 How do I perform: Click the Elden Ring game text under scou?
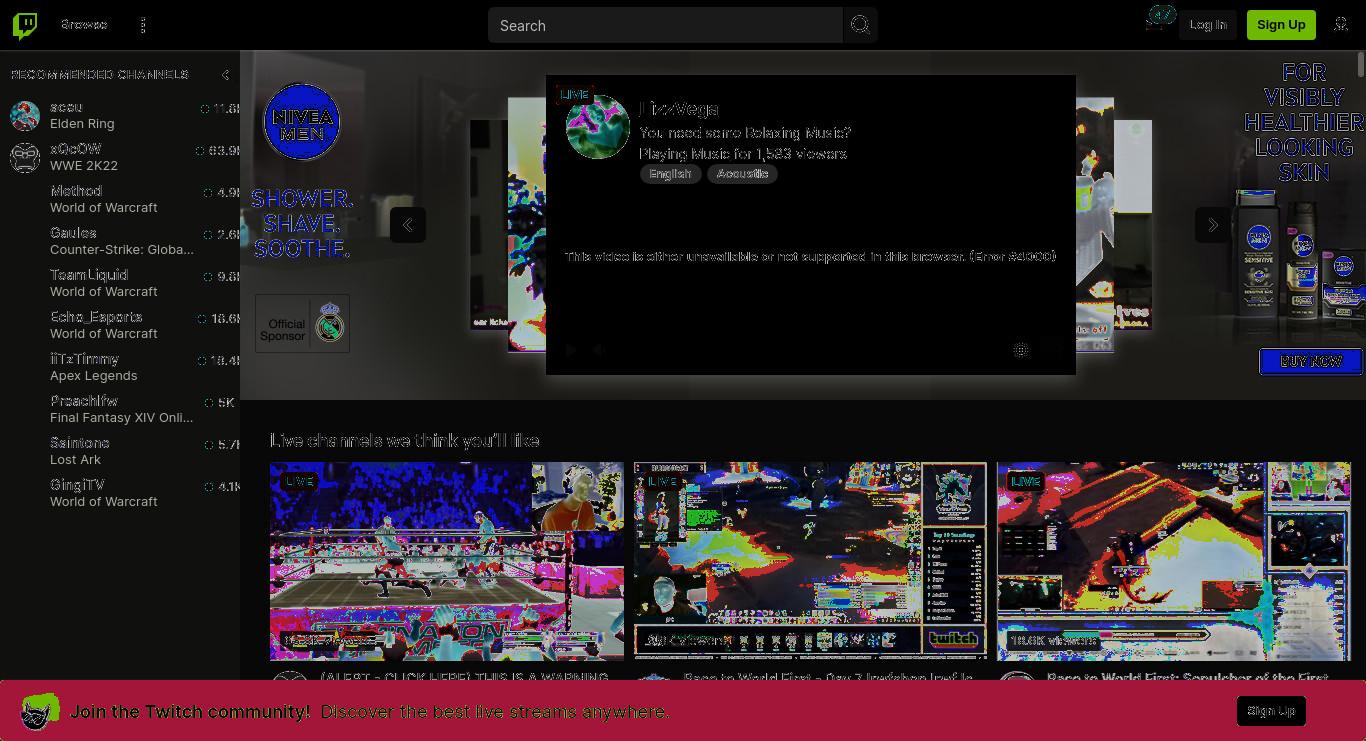82,124
